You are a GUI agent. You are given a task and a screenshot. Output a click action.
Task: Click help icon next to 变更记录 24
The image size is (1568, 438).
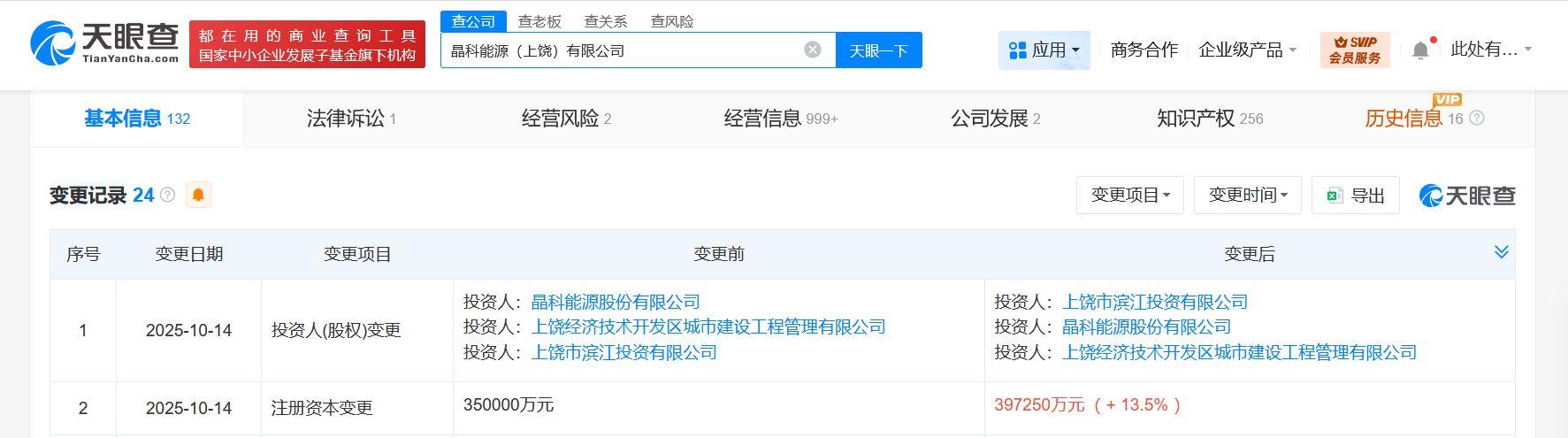point(167,195)
